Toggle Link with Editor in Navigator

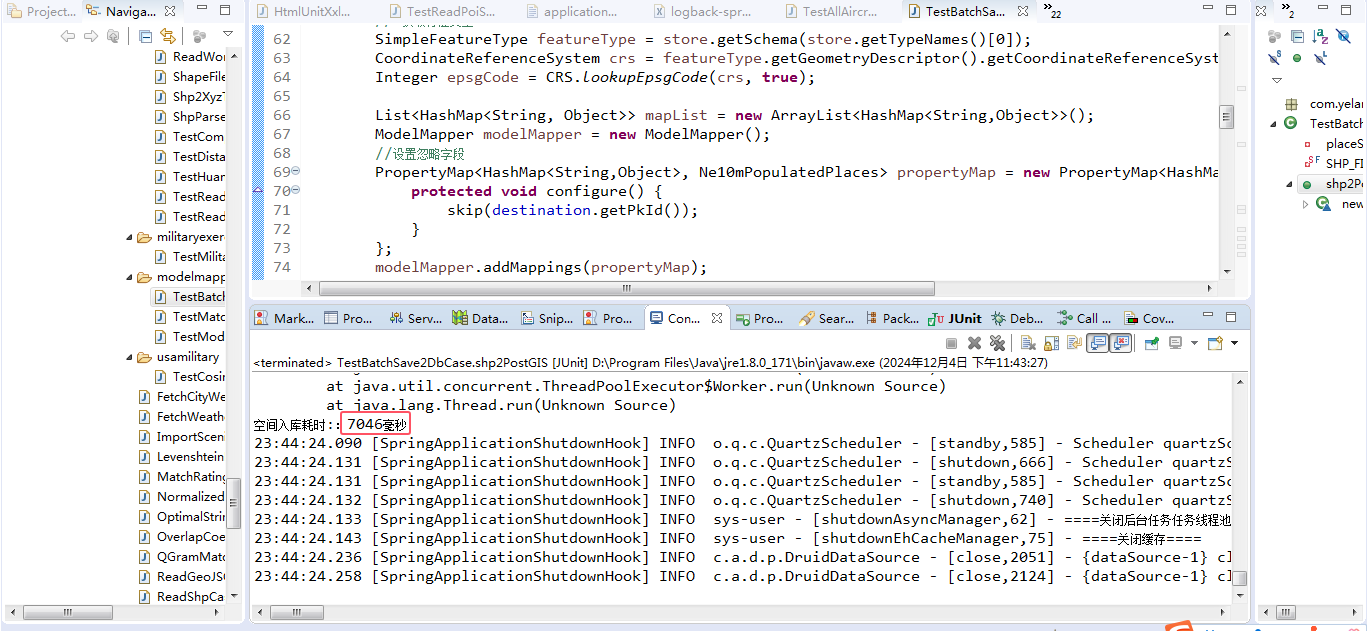coord(168,36)
